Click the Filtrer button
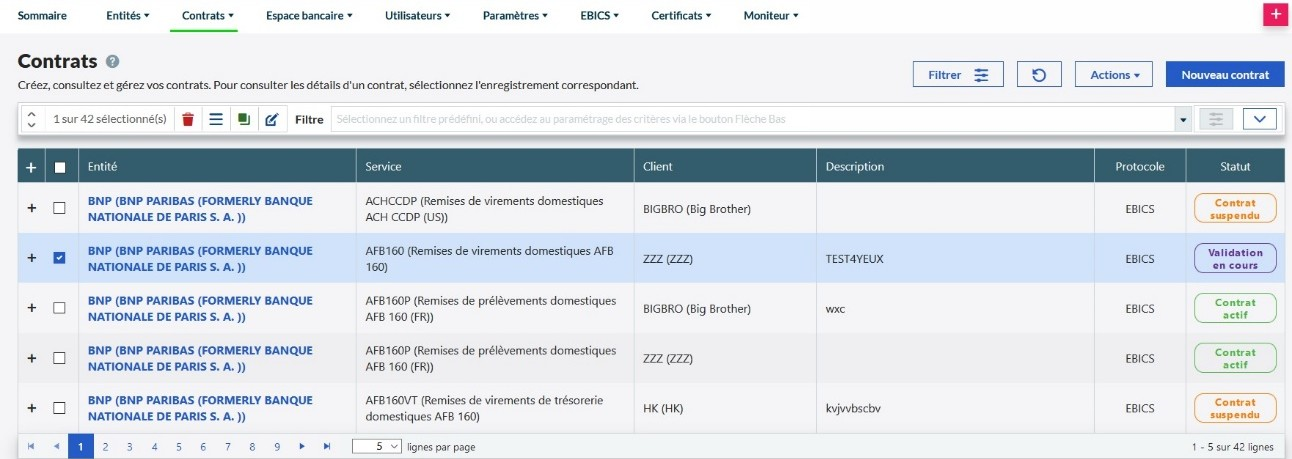Viewport: 1292px width, 459px height. 957,75
